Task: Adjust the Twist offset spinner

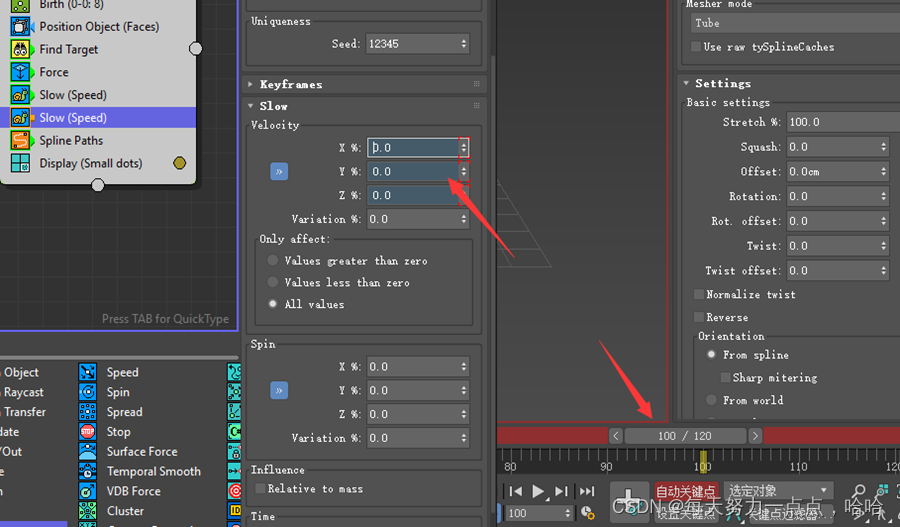Action: (883, 271)
